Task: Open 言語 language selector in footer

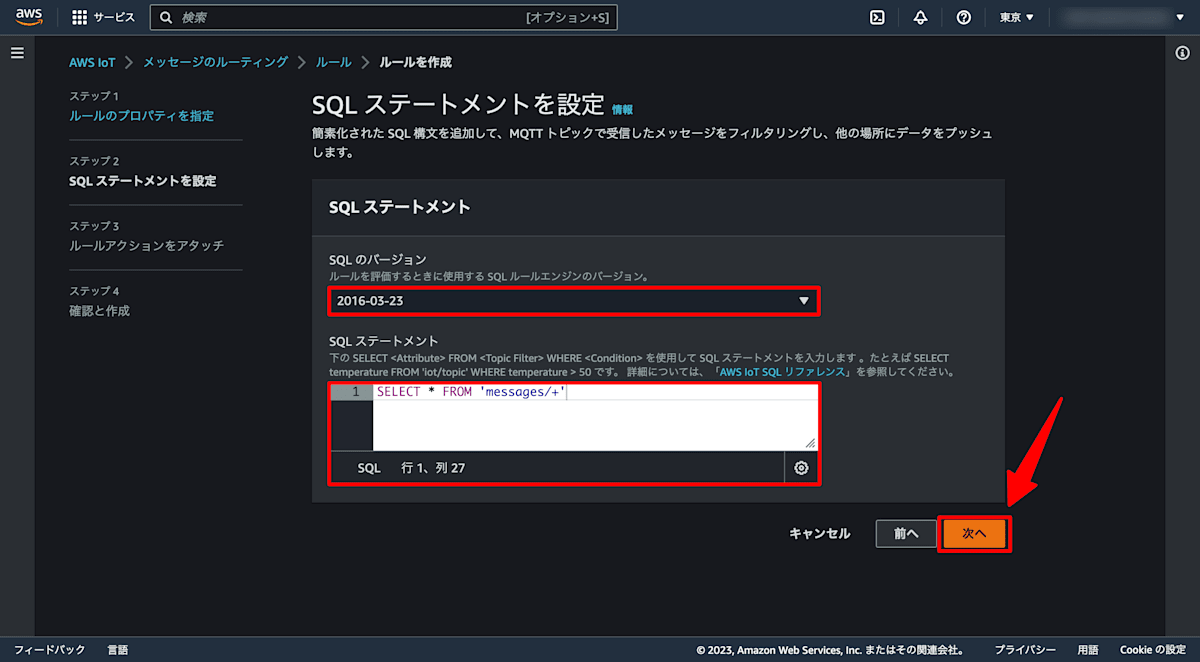Action: point(118,650)
